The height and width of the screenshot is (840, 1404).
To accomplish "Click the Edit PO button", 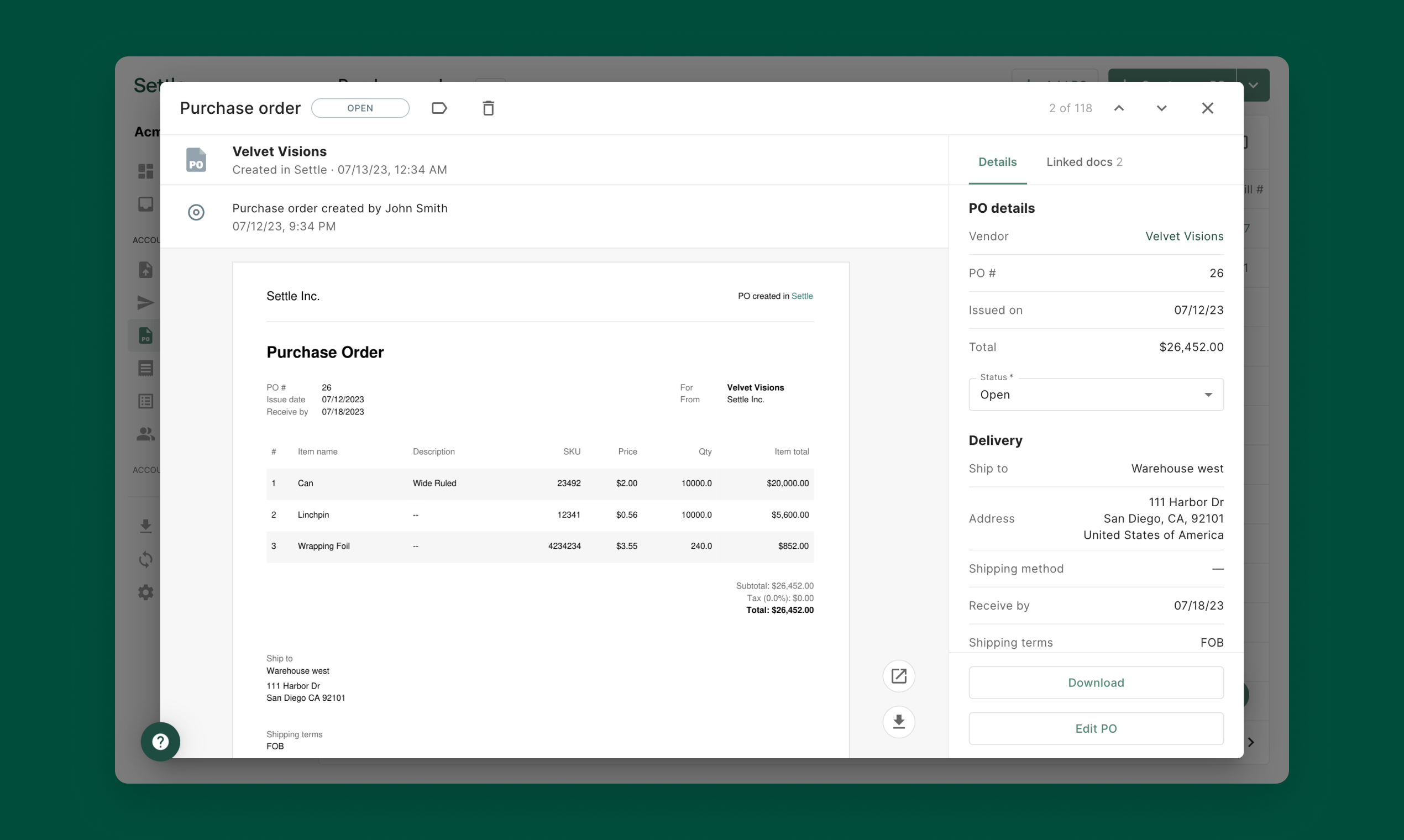I will tap(1096, 728).
